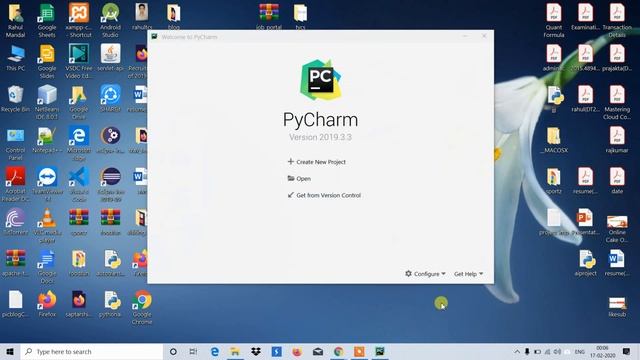The height and width of the screenshot is (360, 640).
Task: Open Chrome from the taskbar
Action: 338,351
